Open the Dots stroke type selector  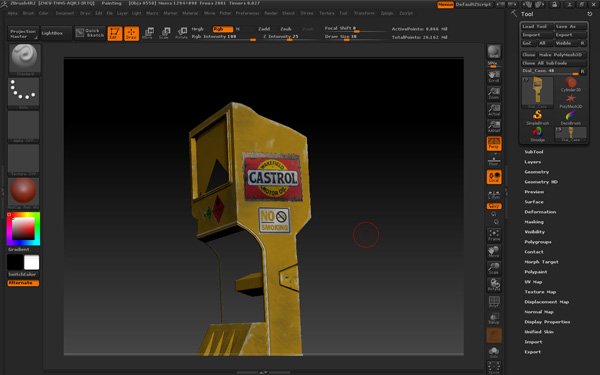point(24,93)
